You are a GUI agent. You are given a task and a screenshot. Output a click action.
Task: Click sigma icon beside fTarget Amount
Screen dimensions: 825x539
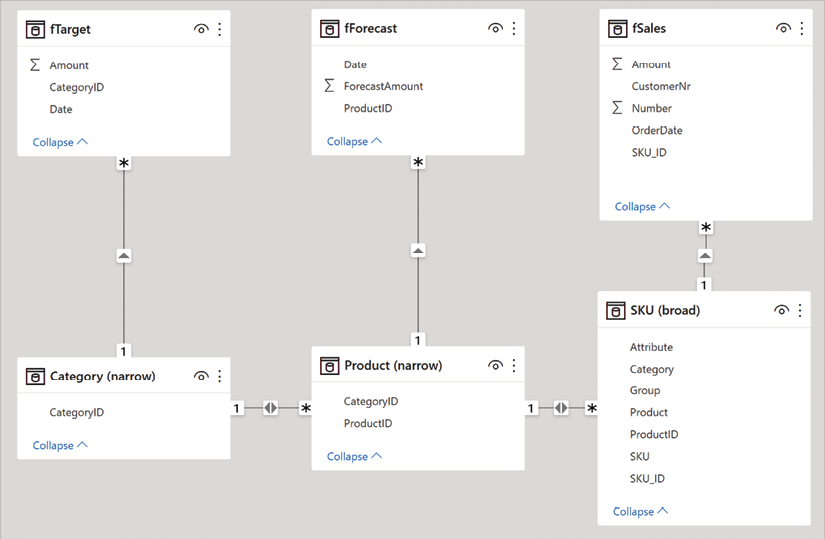35,65
